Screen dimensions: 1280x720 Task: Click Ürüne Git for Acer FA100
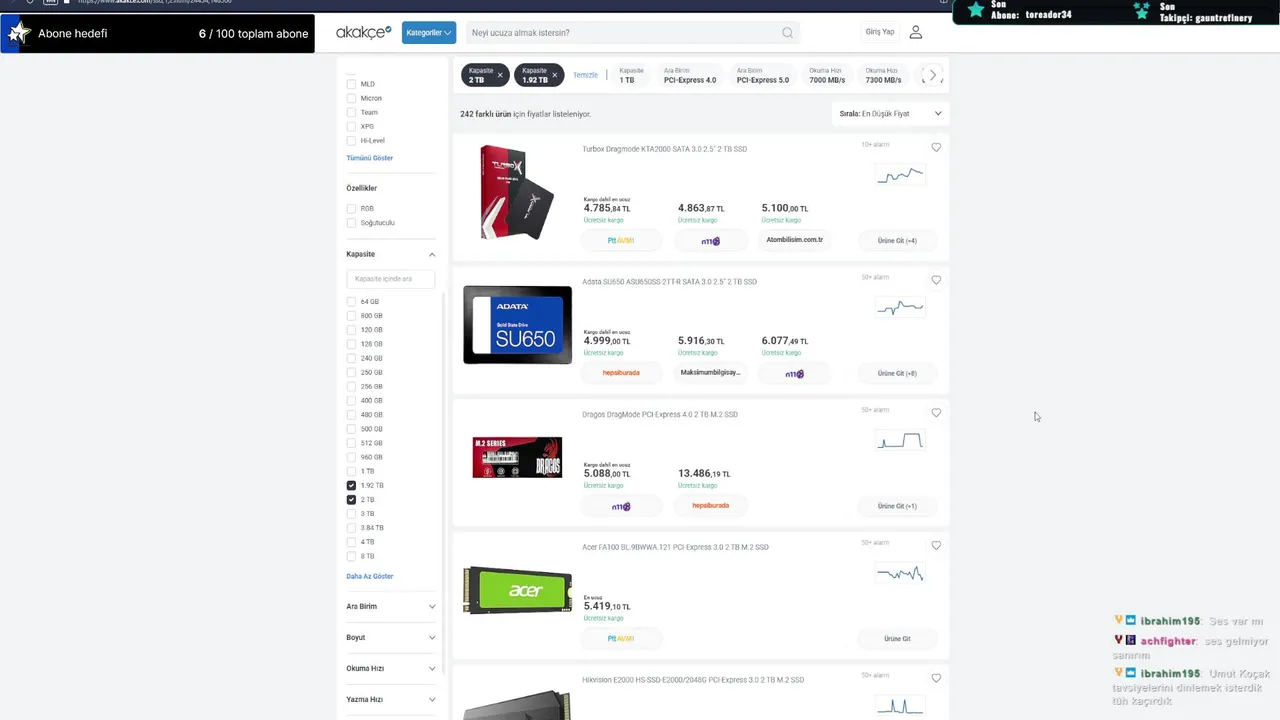pyautogui.click(x=897, y=638)
